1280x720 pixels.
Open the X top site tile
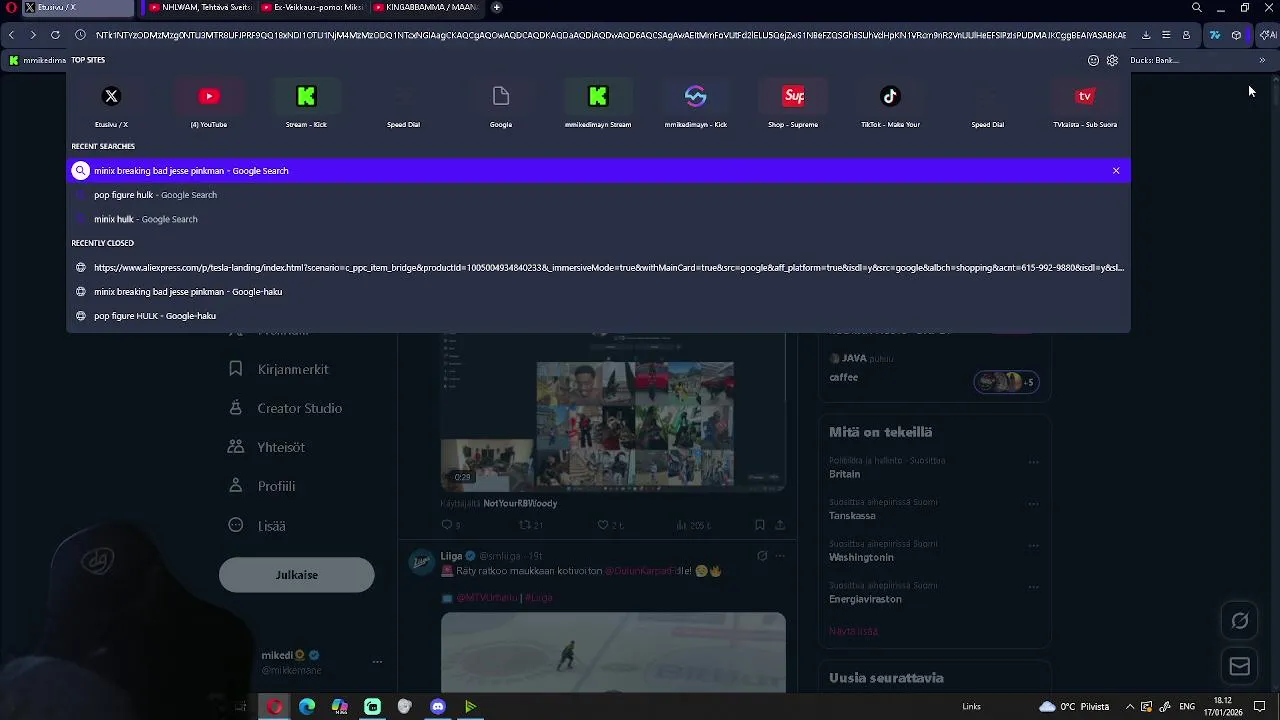(111, 105)
